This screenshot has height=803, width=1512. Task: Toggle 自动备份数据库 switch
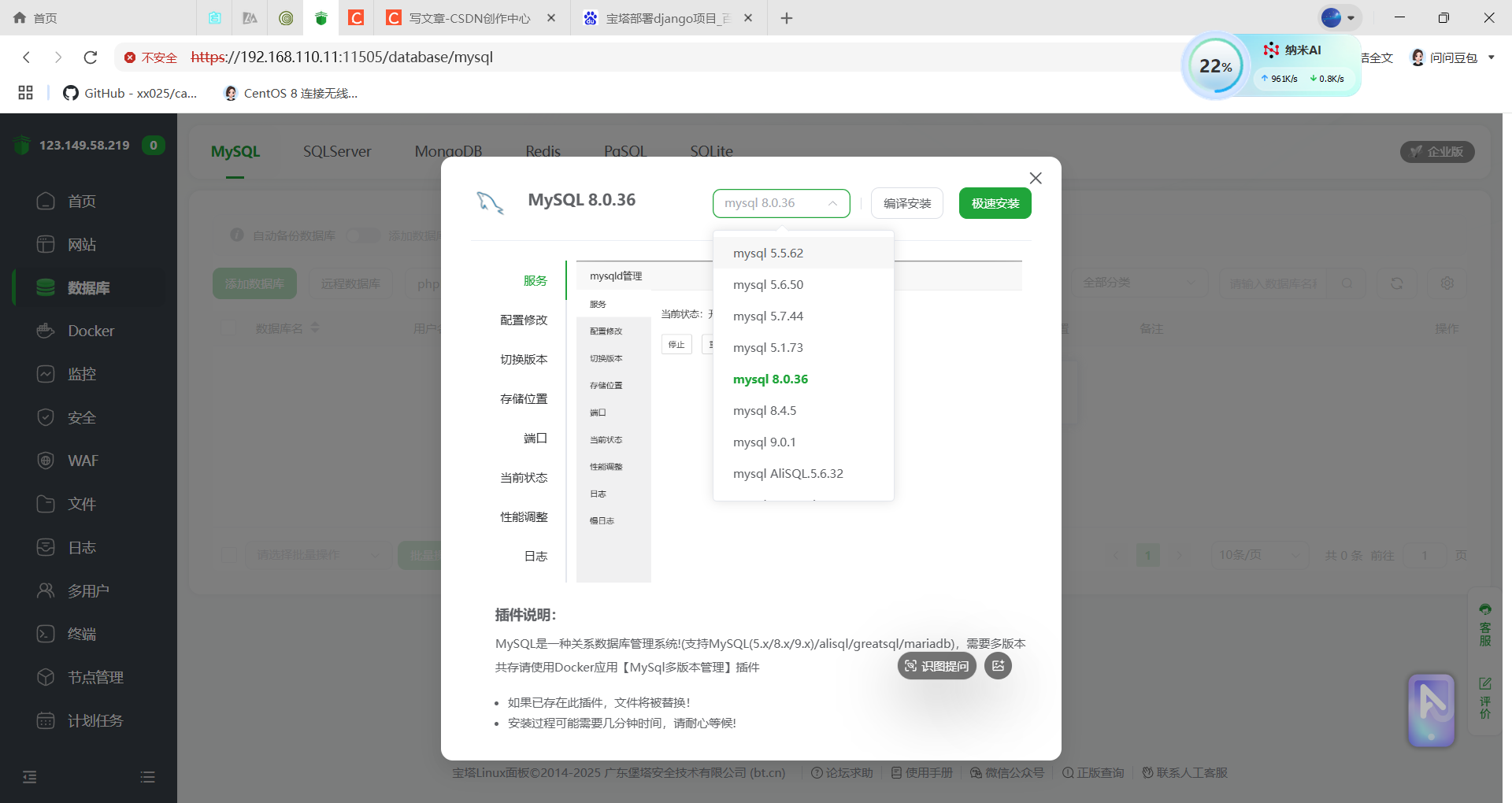[362, 235]
